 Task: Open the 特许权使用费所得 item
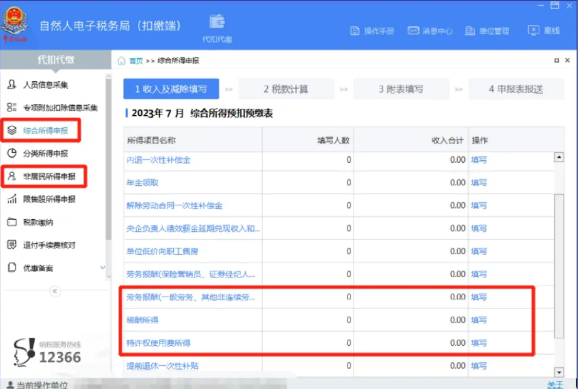point(159,343)
